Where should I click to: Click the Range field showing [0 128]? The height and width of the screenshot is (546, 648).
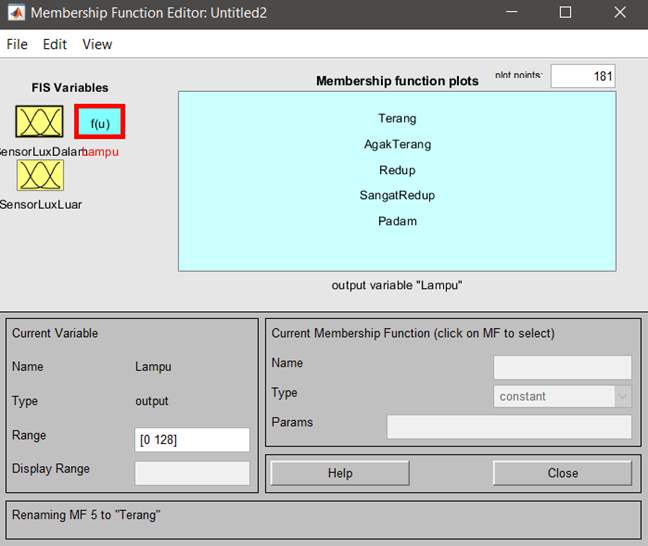[x=192, y=440]
